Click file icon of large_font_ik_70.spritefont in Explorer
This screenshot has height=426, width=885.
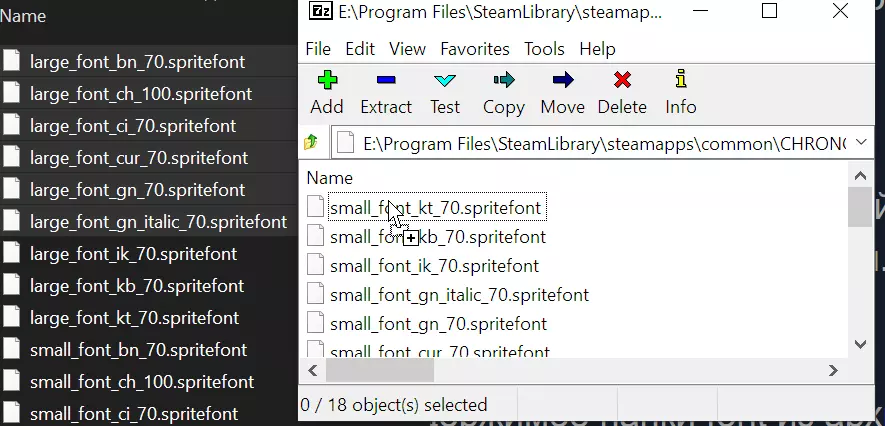[11, 253]
